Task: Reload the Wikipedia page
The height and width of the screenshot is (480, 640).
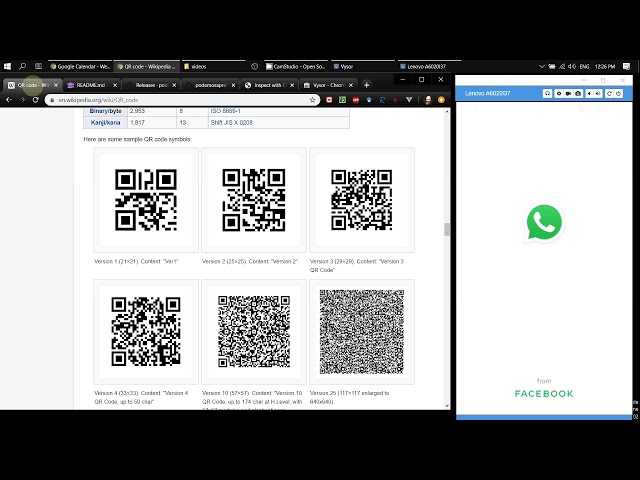Action: (36, 100)
